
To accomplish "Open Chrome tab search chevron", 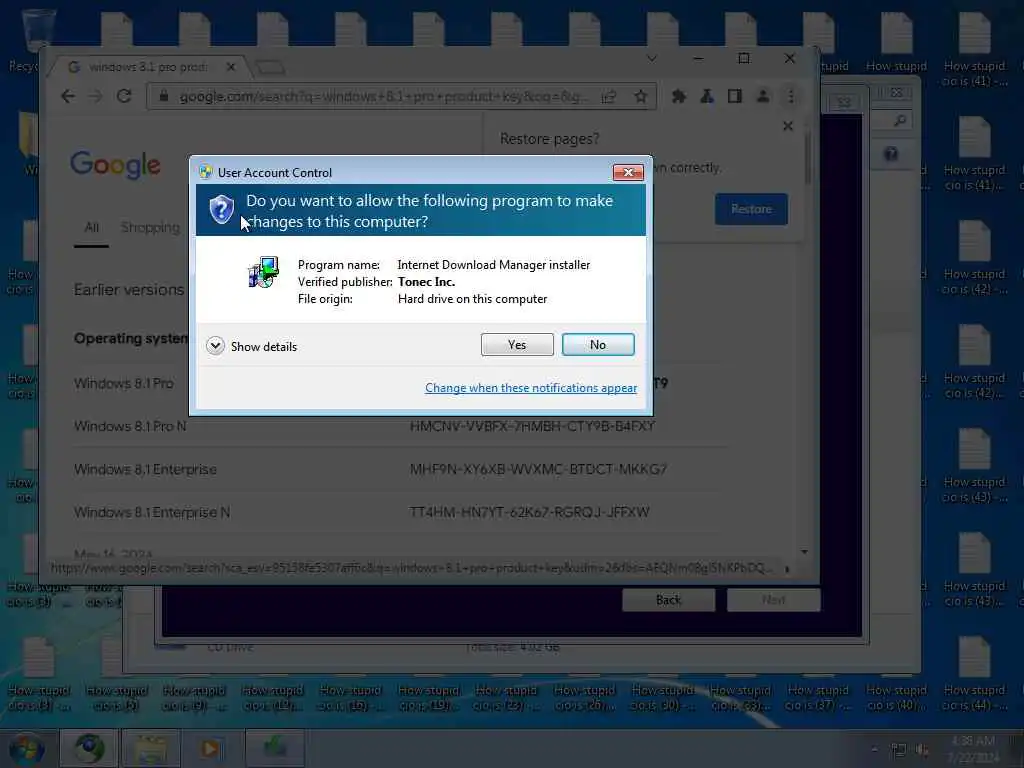I will [x=652, y=59].
